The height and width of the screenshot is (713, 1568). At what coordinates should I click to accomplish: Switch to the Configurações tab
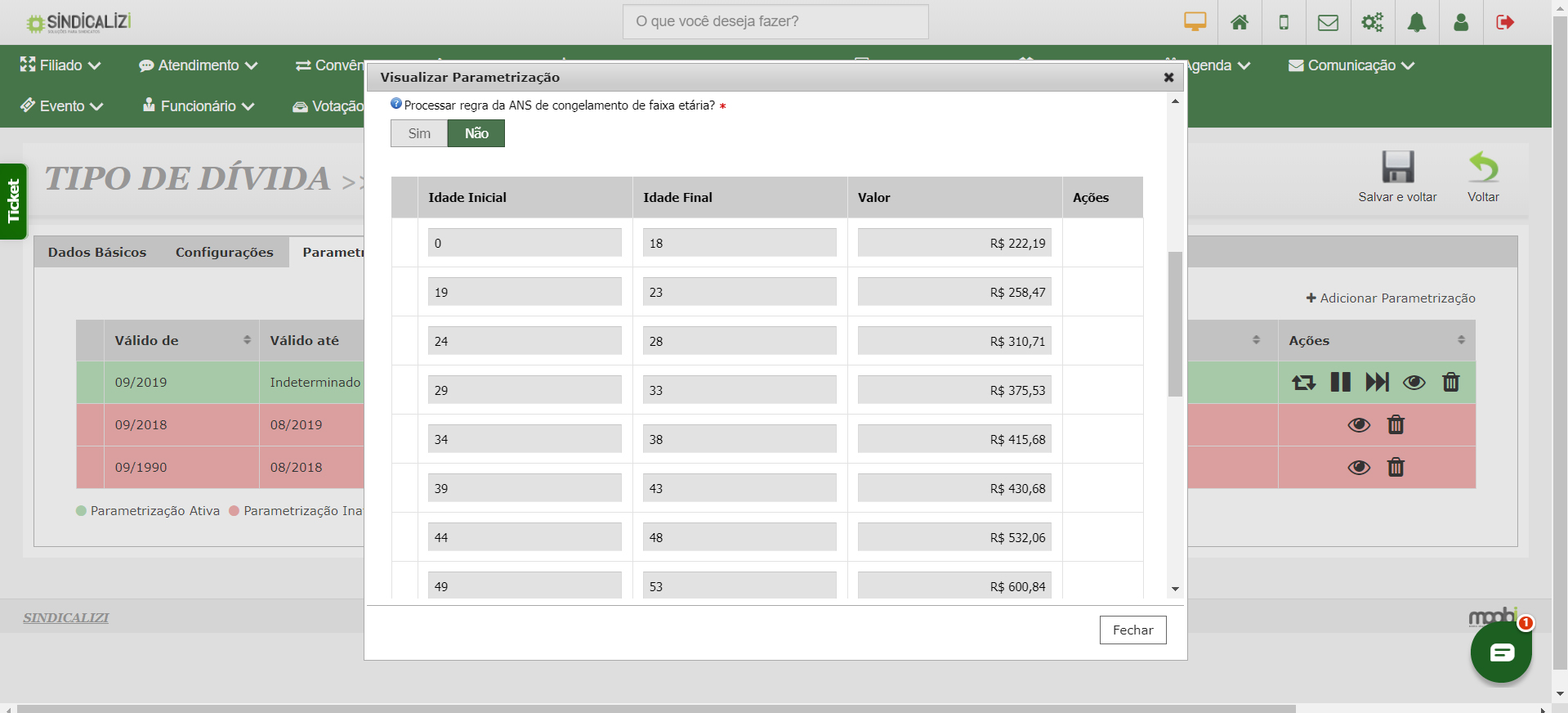coord(224,252)
